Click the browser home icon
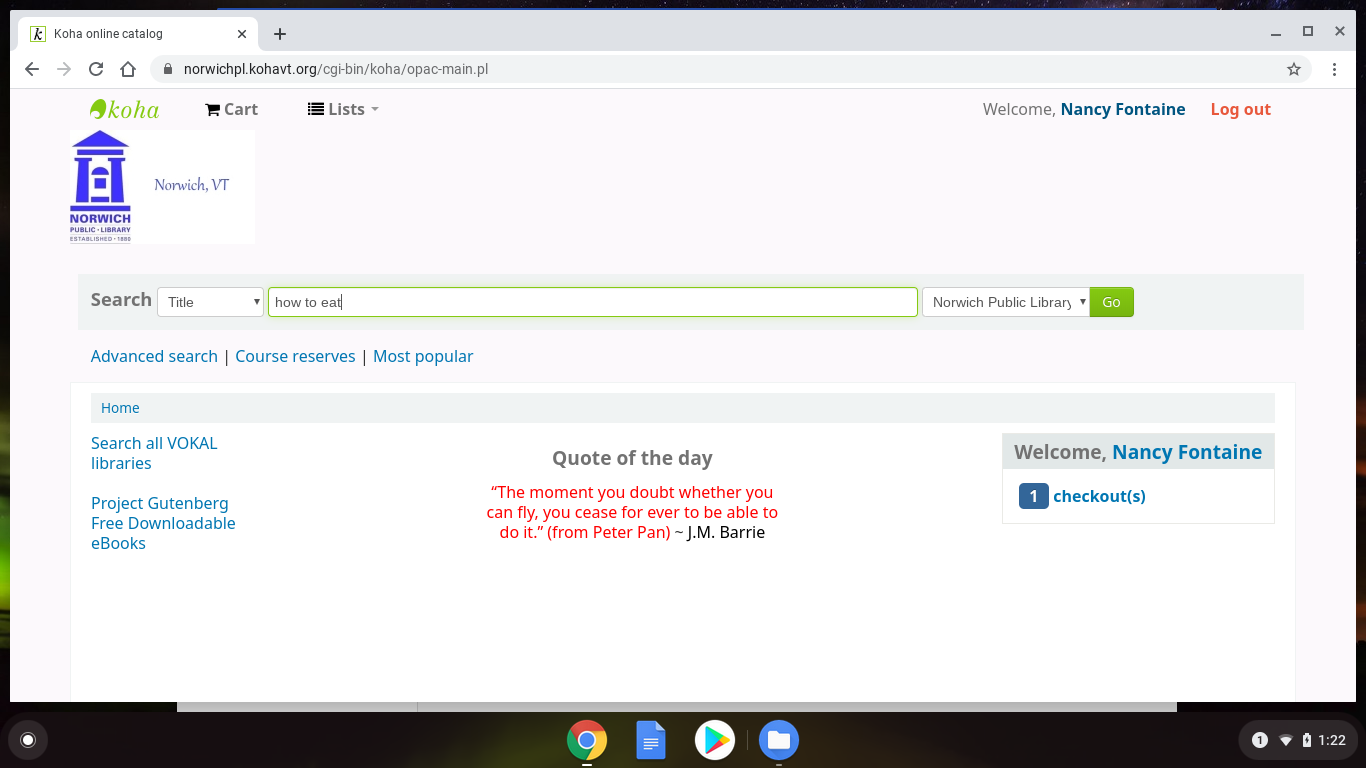This screenshot has height=768, width=1366. pyautogui.click(x=128, y=69)
